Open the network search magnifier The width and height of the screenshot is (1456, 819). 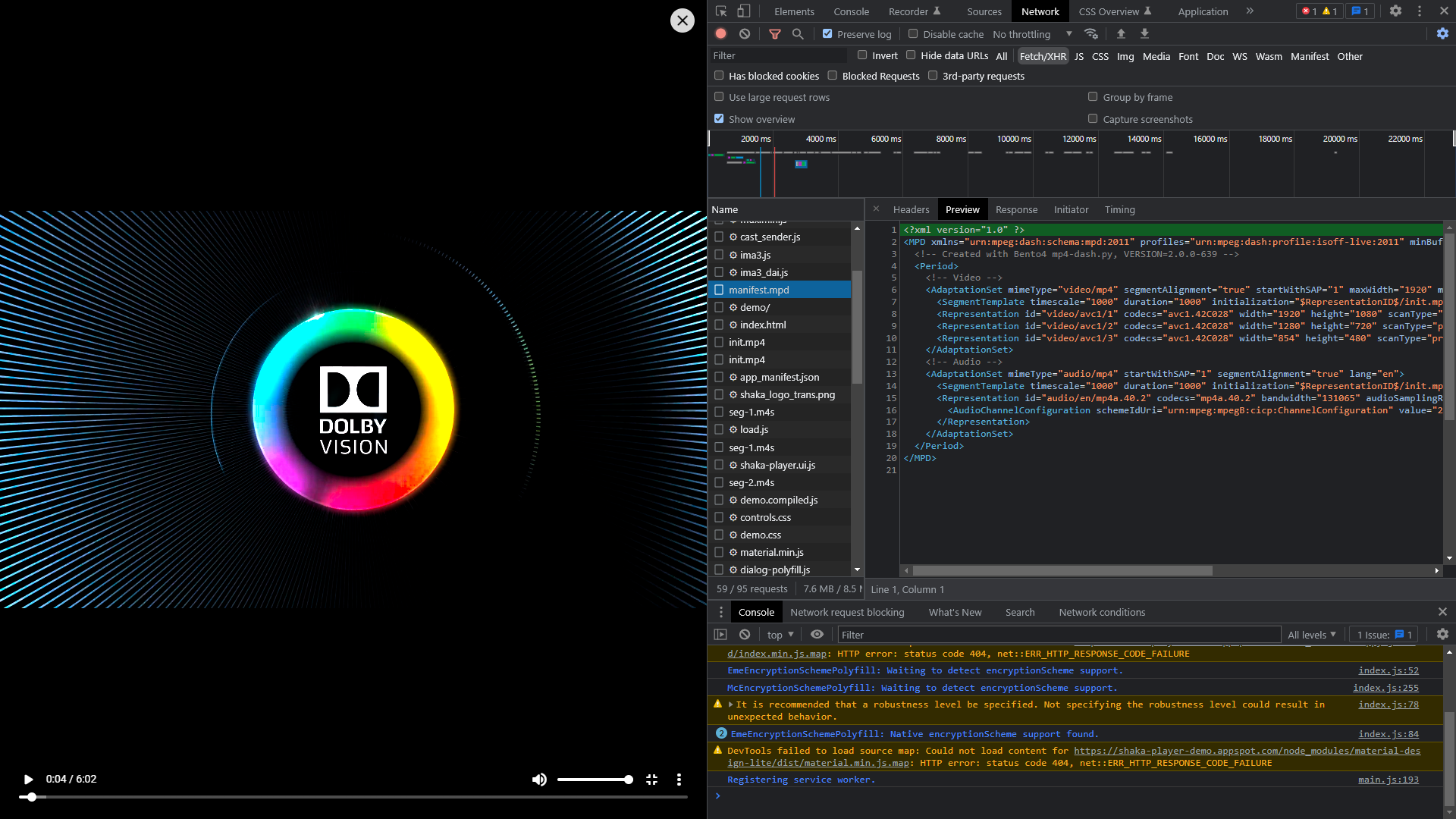point(798,34)
